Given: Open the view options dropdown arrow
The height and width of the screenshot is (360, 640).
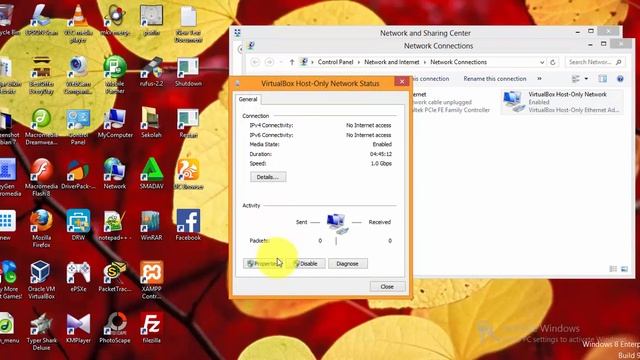Looking at the screenshot, I should [x=586, y=78].
